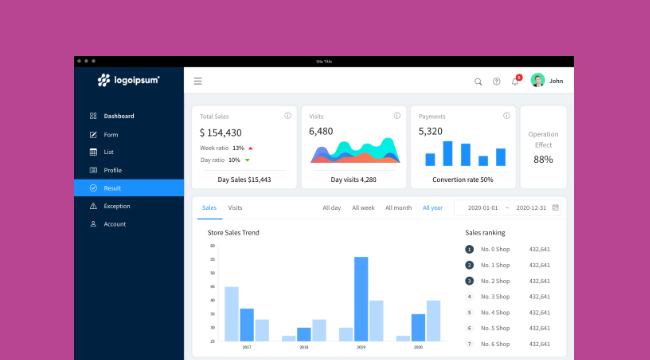This screenshot has height=360, width=650.
Task: Click the Profile card icon in sidebar
Action: click(x=93, y=170)
